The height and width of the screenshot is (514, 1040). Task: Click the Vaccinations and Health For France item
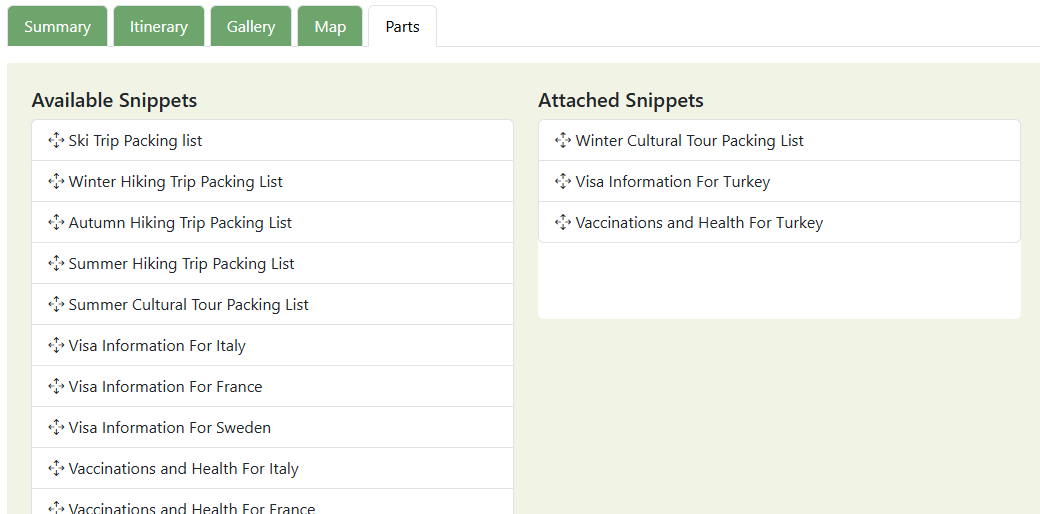click(191, 507)
